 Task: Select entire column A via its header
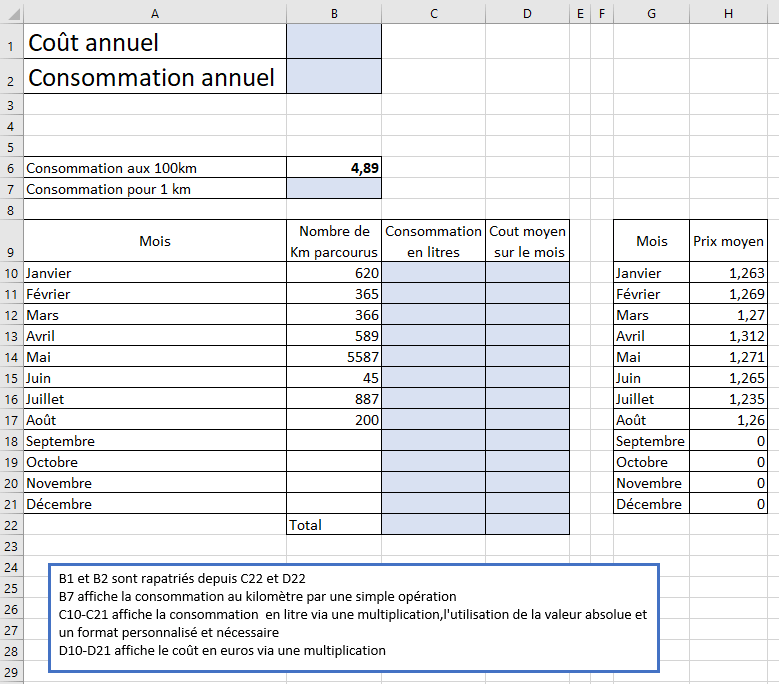154,13
